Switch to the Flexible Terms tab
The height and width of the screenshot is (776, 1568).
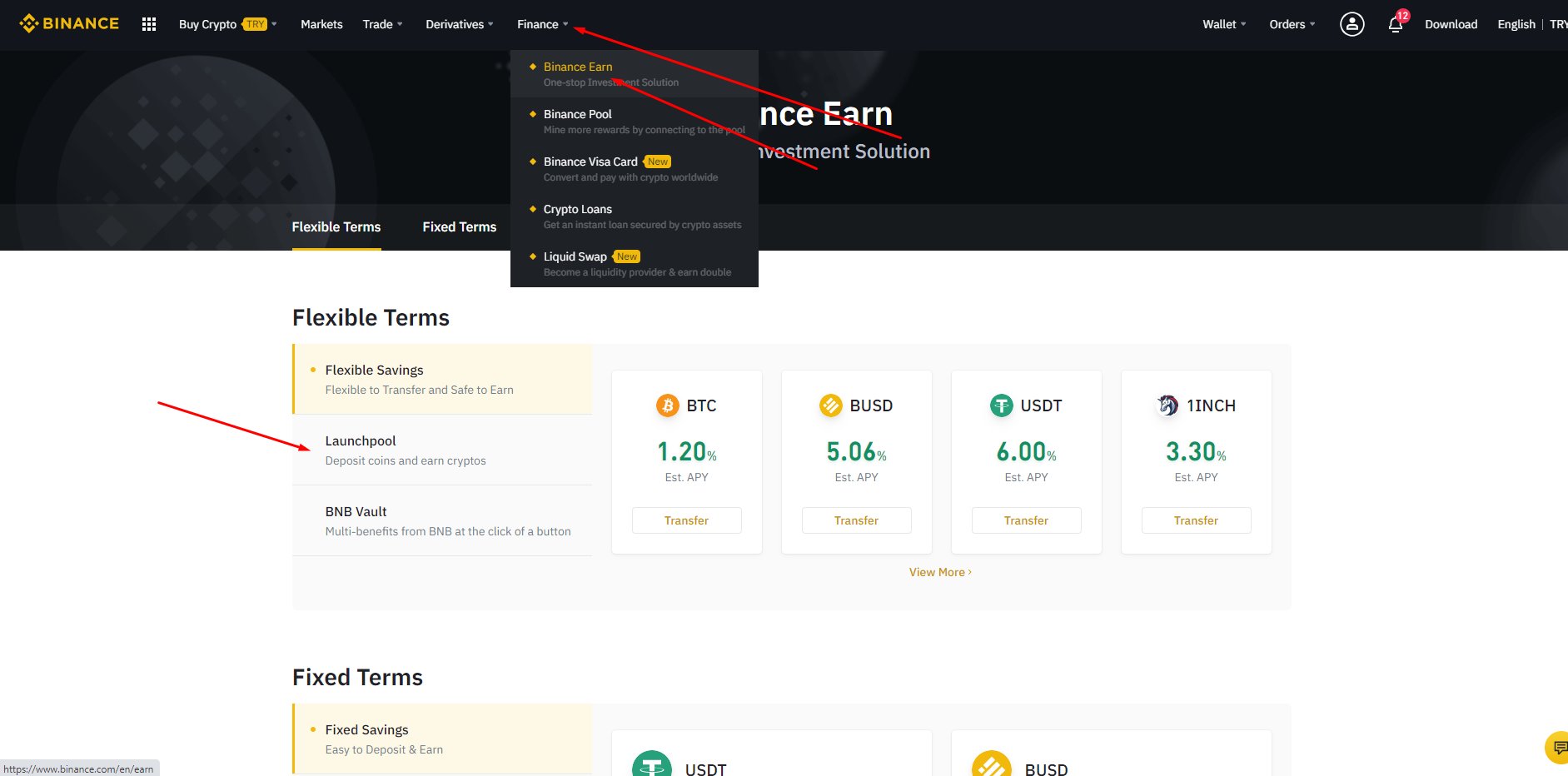pyautogui.click(x=336, y=226)
